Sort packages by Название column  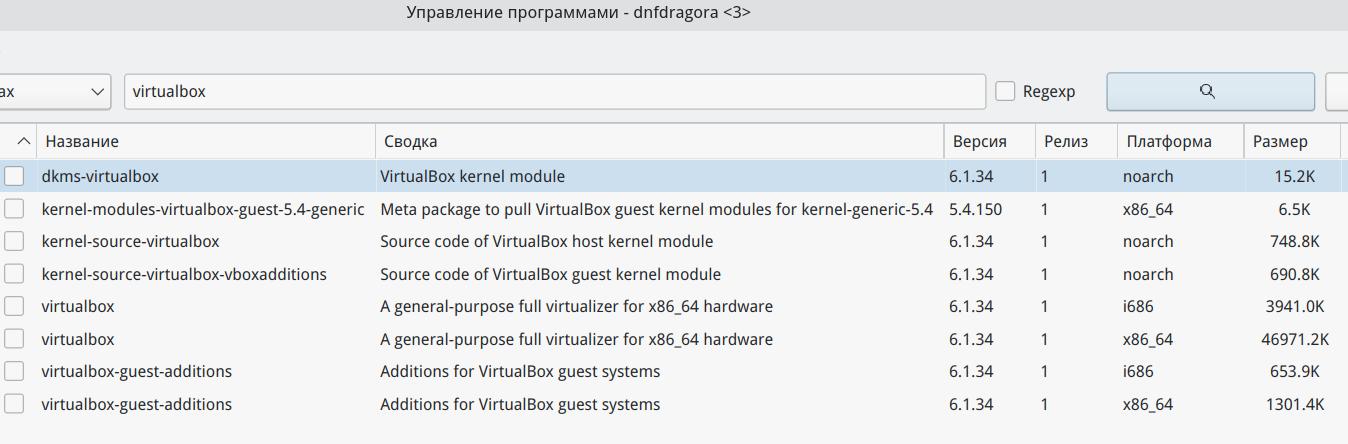coord(200,142)
